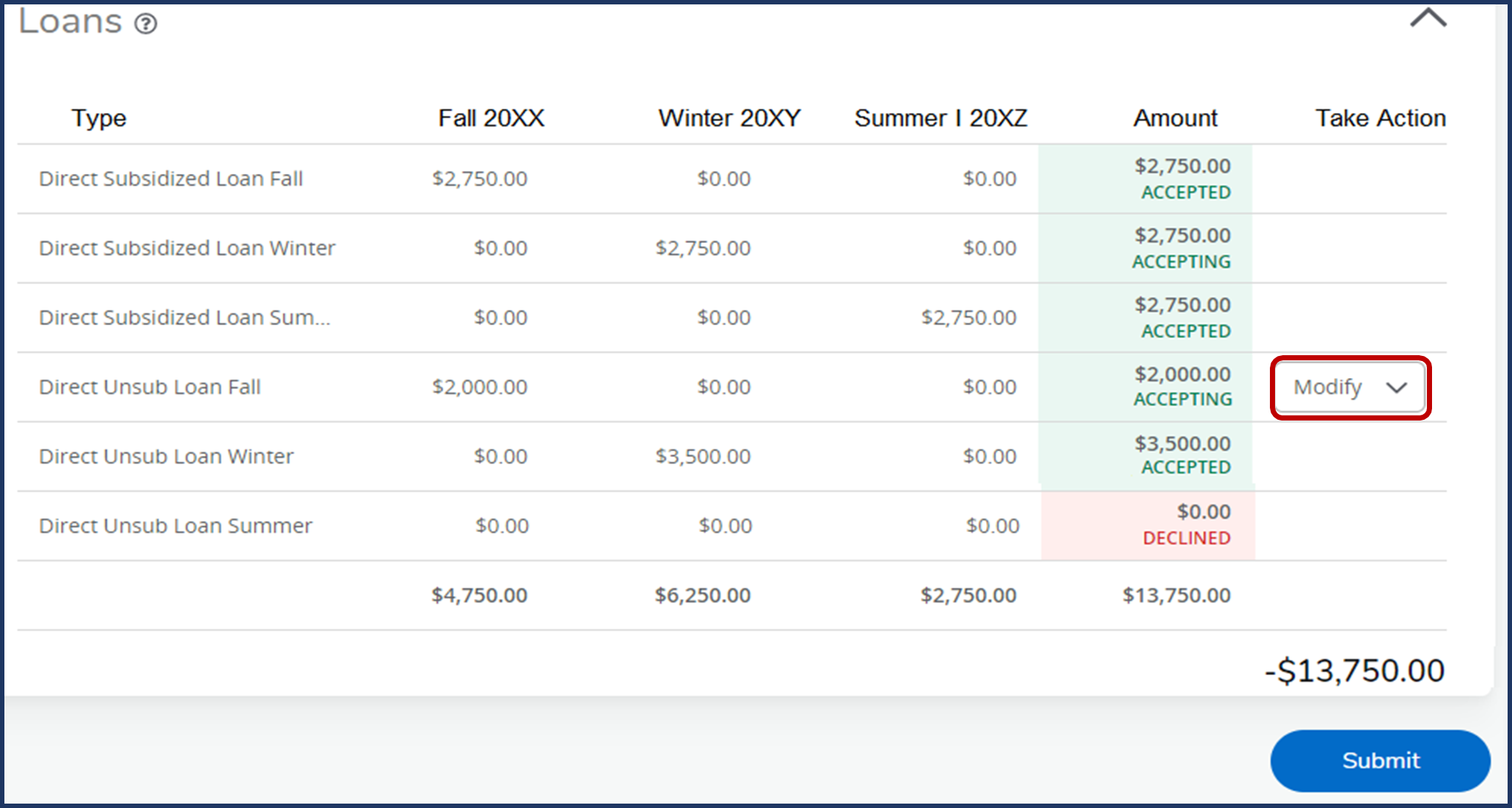
Task: Select Direct Unsub Loan Summer row label
Action: click(175, 526)
